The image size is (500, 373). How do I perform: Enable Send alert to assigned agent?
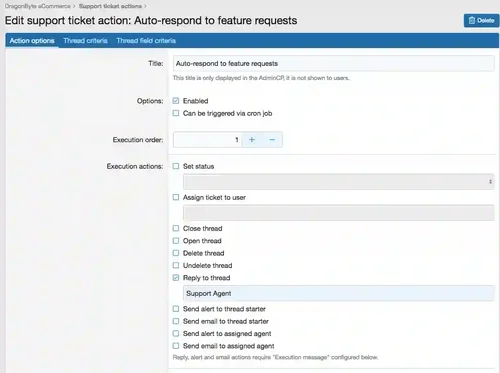176,334
